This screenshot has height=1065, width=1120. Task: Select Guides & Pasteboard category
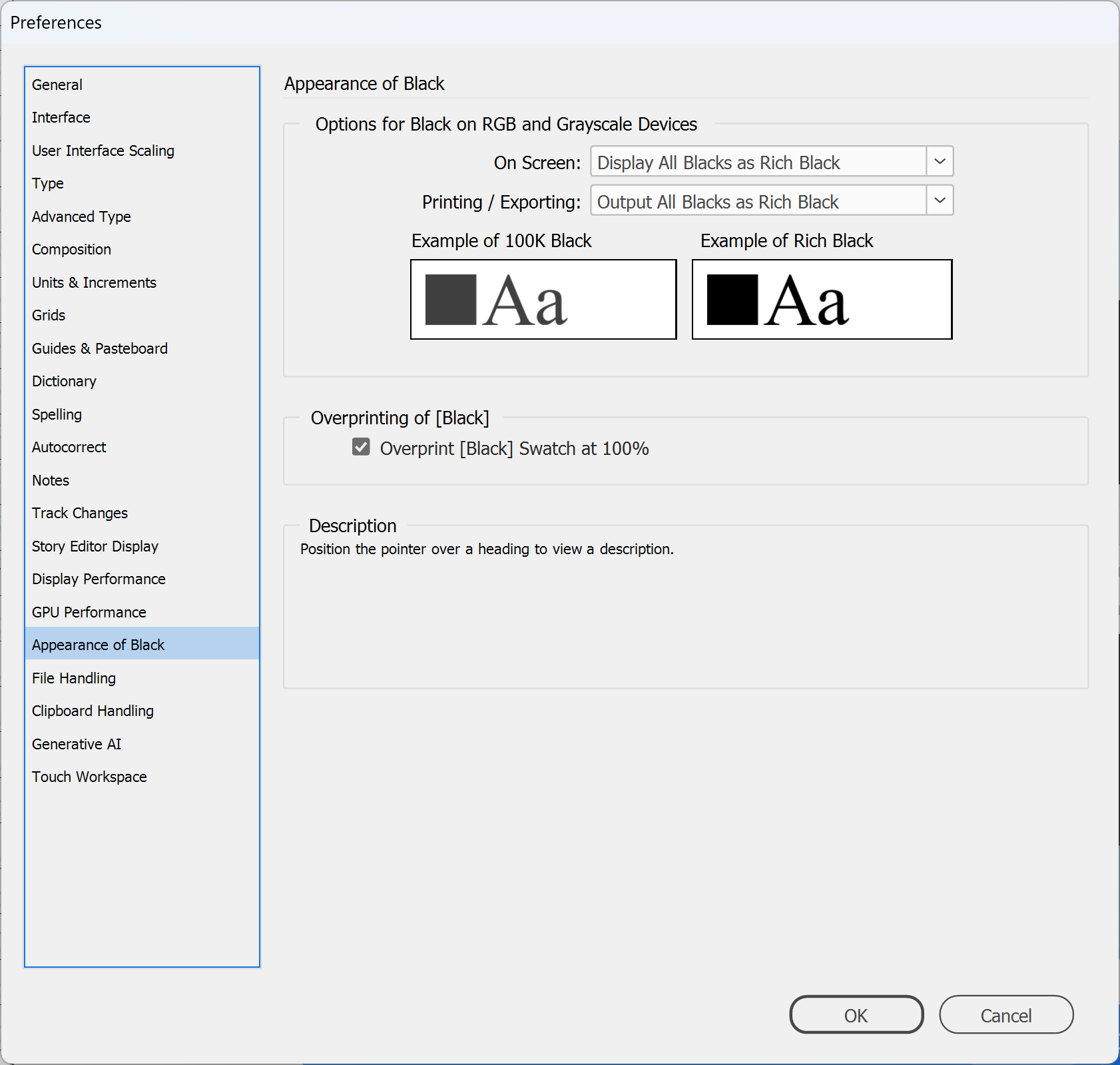[x=142, y=348]
